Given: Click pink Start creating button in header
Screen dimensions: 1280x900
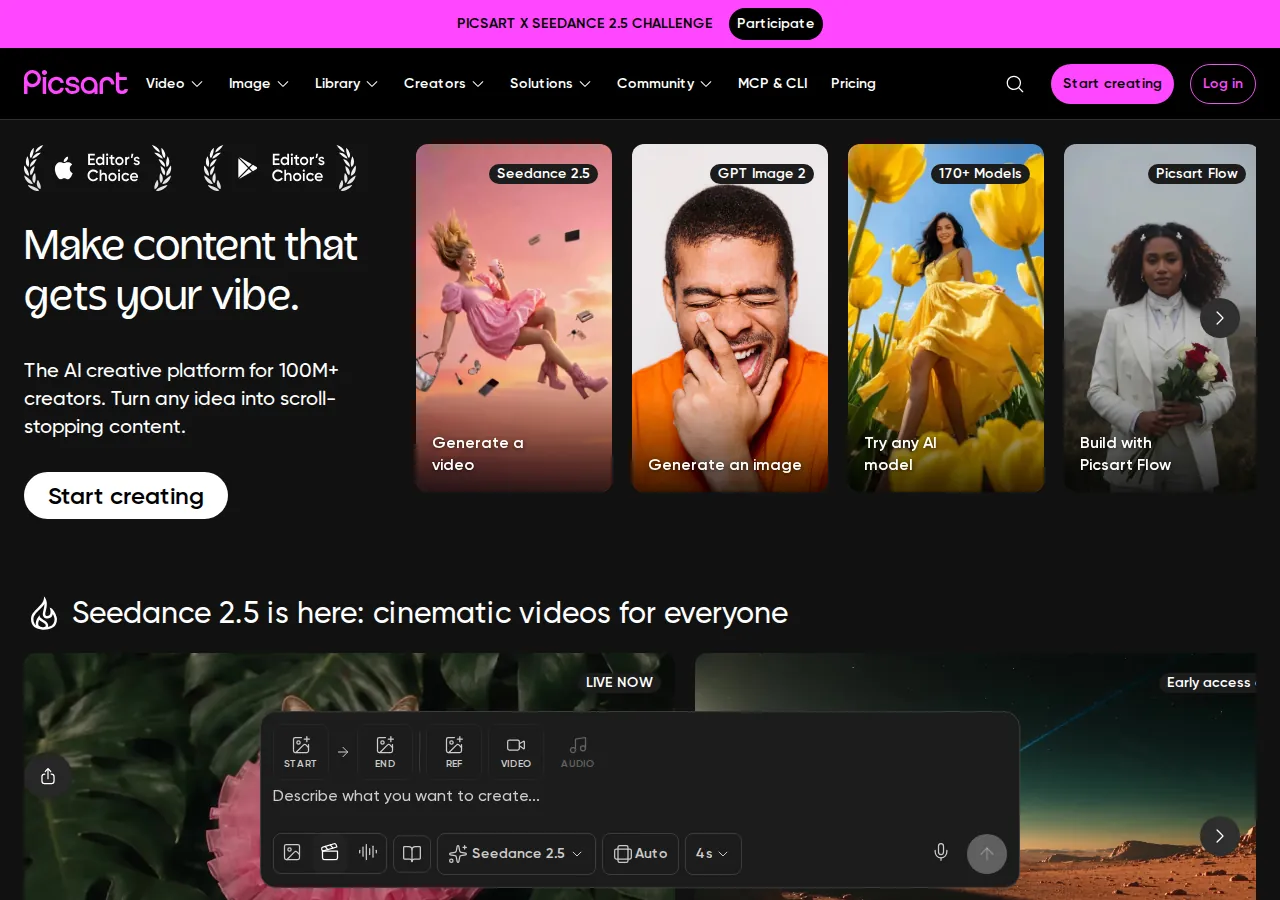Looking at the screenshot, I should 1112,84.
